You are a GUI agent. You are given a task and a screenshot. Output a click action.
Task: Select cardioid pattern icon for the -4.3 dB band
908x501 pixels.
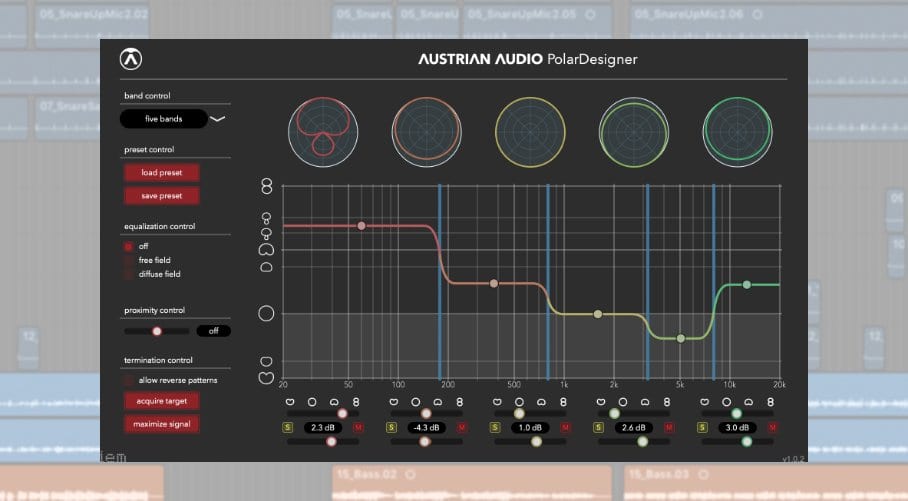pyautogui.click(x=438, y=401)
